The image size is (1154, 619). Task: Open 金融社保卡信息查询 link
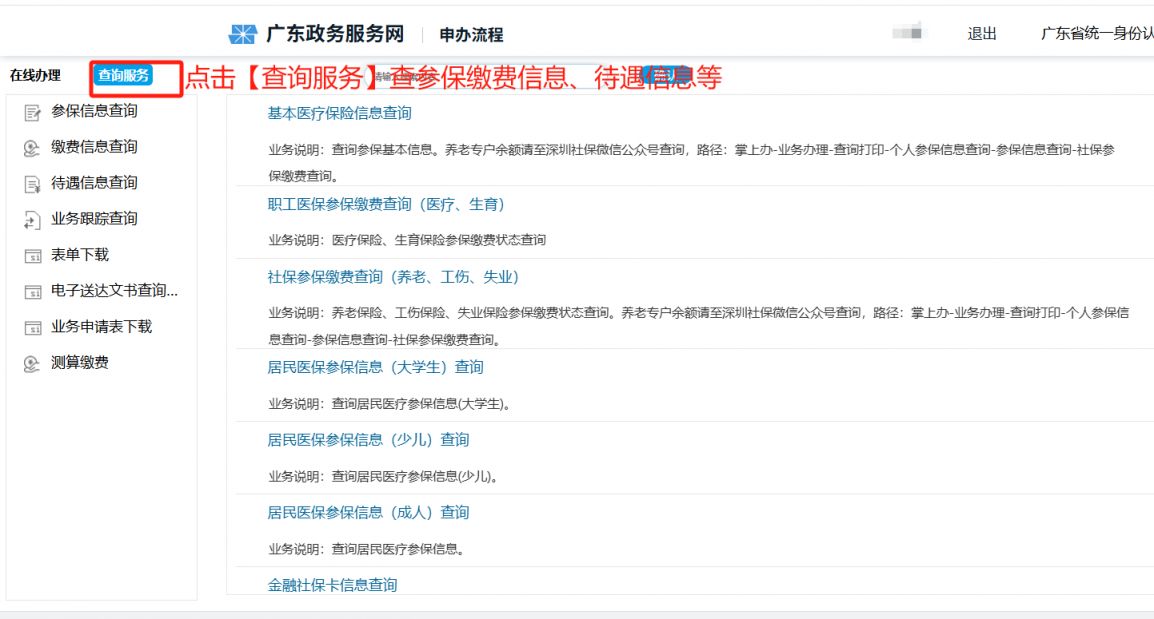coord(332,585)
